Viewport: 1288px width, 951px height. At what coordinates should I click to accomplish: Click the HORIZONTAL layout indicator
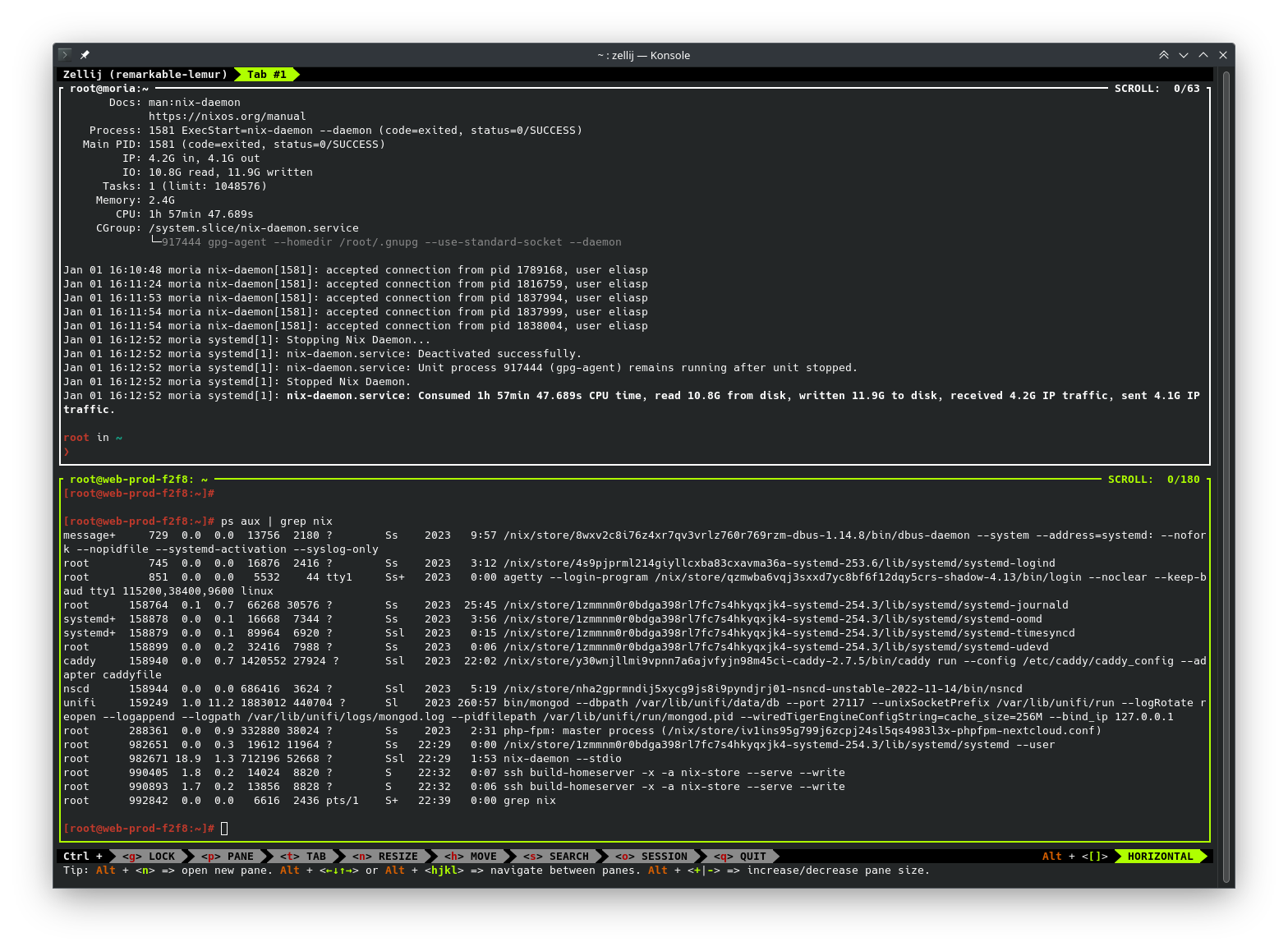click(x=1160, y=857)
